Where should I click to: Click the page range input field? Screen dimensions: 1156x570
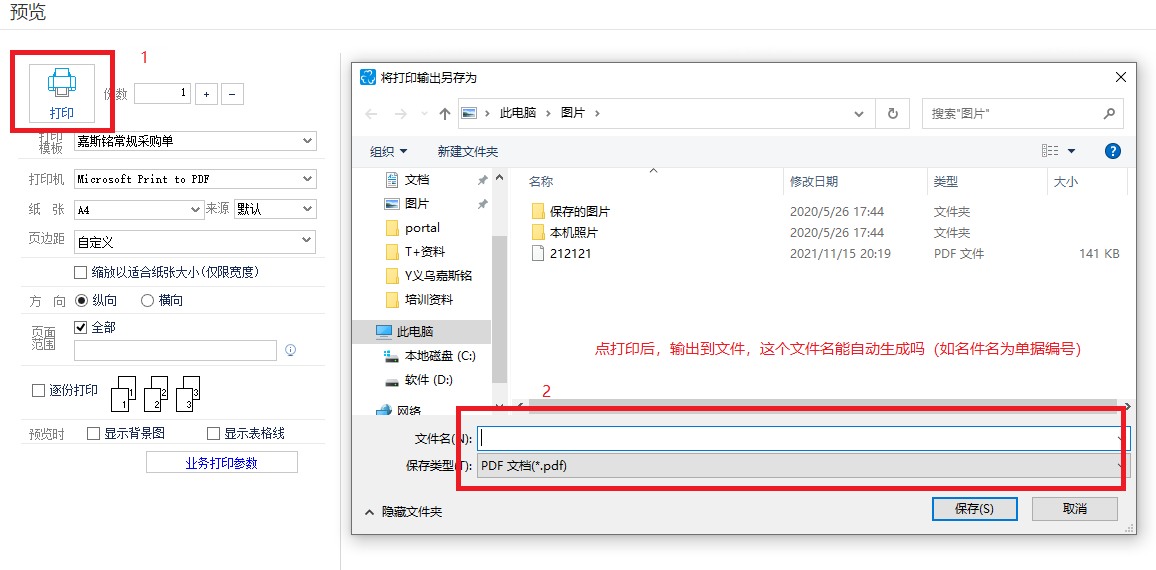(175, 350)
